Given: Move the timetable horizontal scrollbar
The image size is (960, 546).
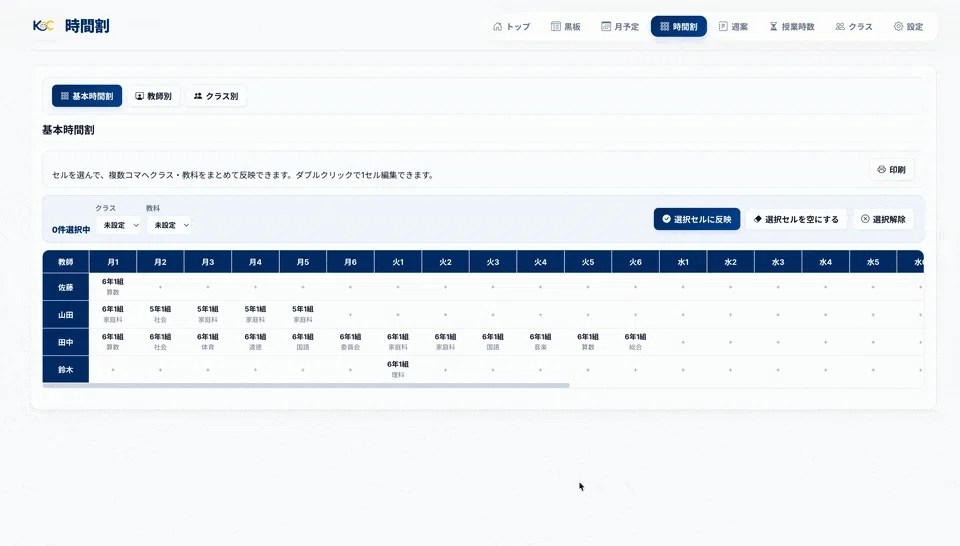Looking at the screenshot, I should click(306, 386).
